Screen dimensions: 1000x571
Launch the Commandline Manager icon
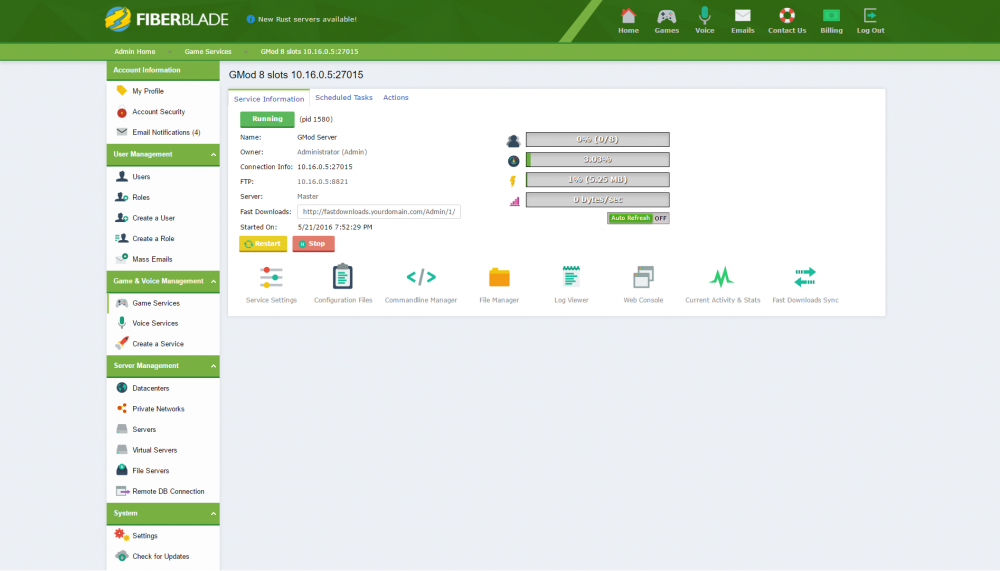(x=420, y=277)
